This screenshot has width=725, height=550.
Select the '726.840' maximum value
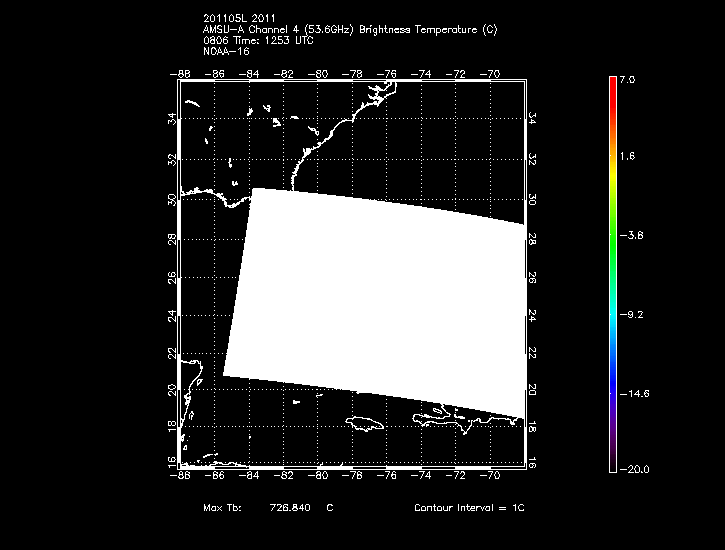tap(290, 507)
